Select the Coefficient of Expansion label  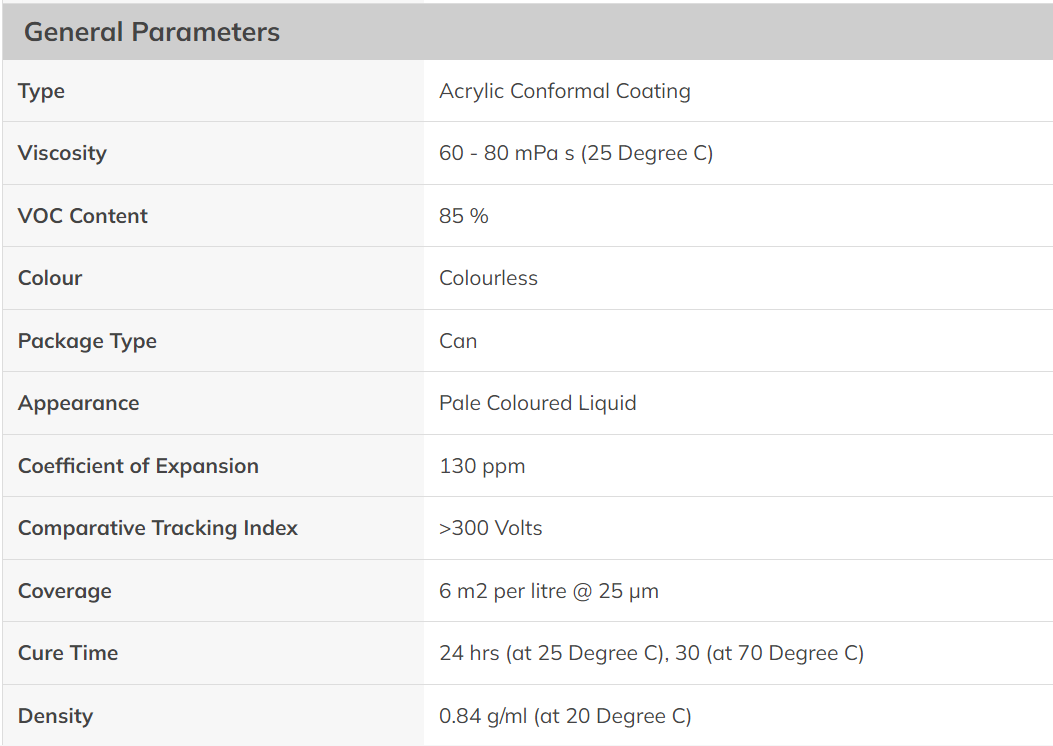(138, 466)
